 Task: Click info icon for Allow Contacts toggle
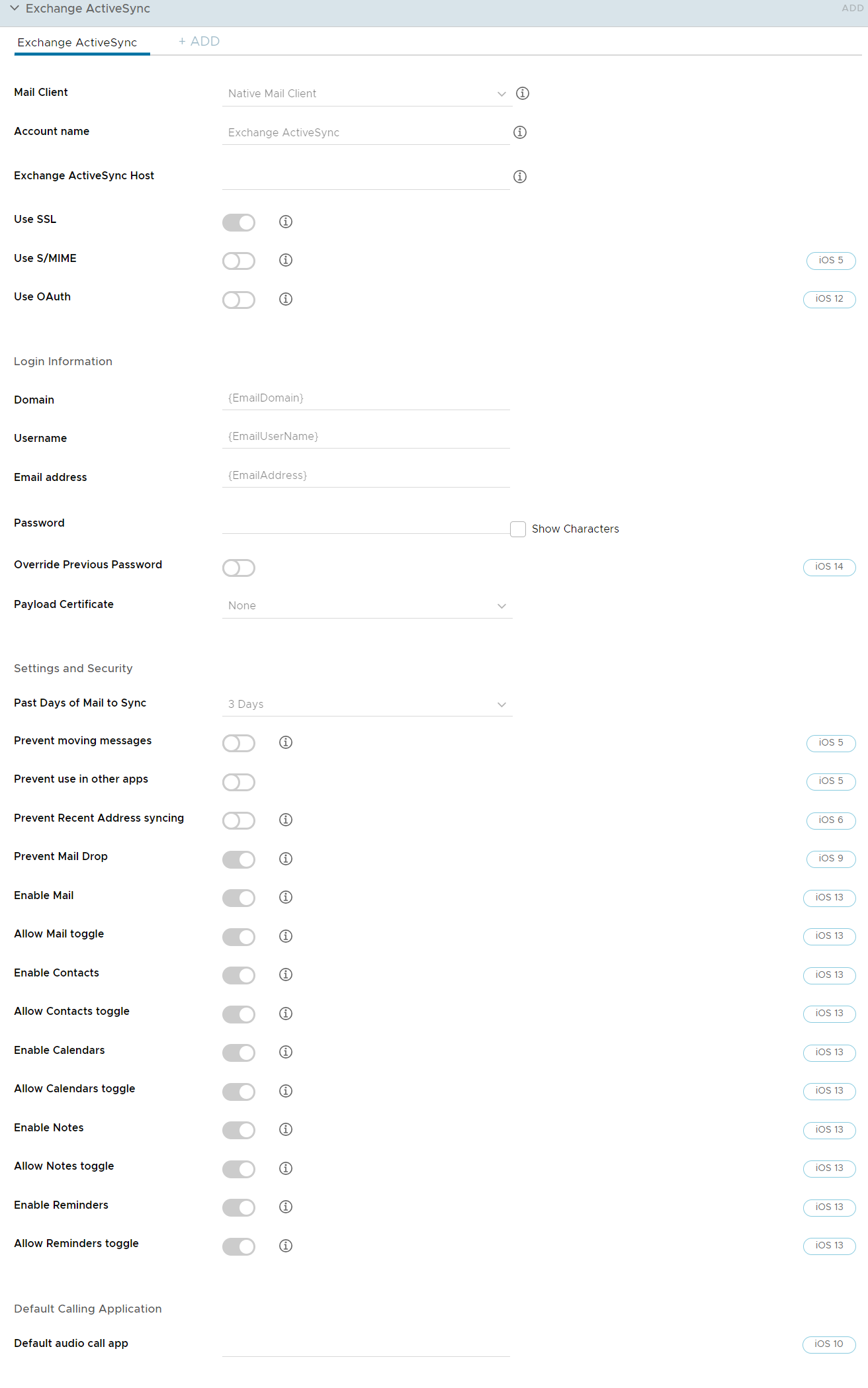coord(286,1014)
